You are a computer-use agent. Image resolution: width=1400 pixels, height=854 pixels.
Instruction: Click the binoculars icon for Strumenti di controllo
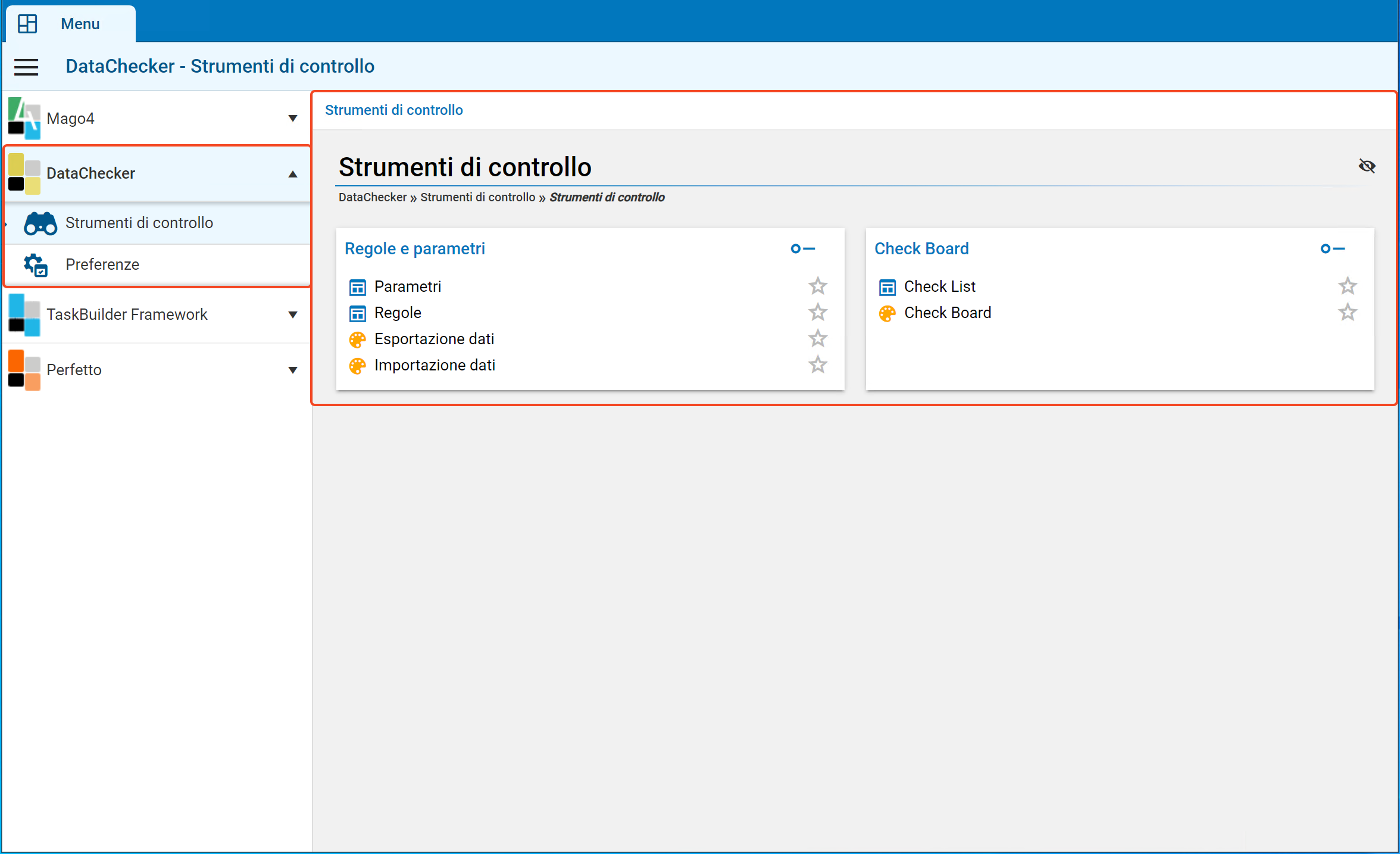[40, 223]
